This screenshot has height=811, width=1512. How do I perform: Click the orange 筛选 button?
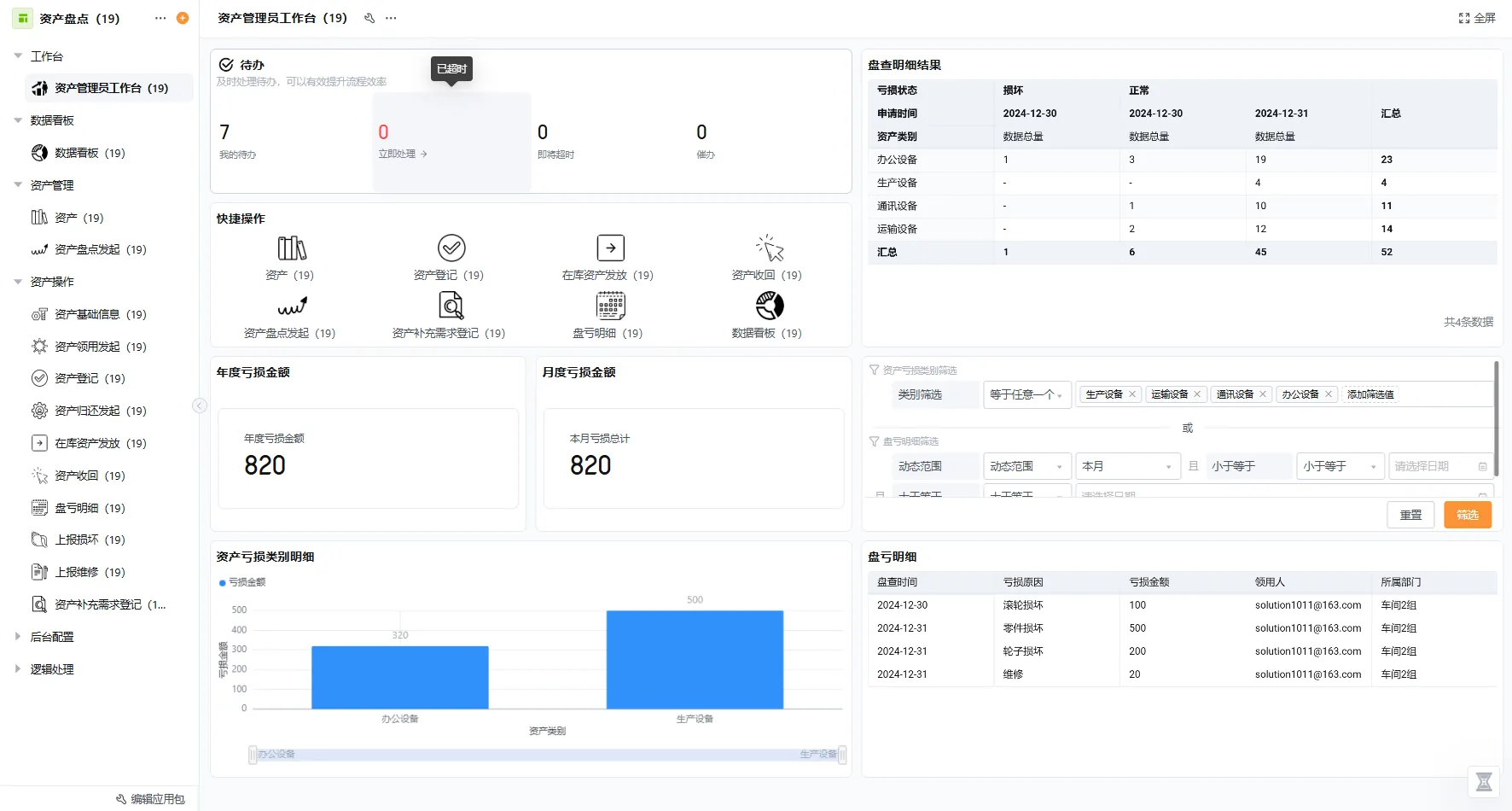1467,515
